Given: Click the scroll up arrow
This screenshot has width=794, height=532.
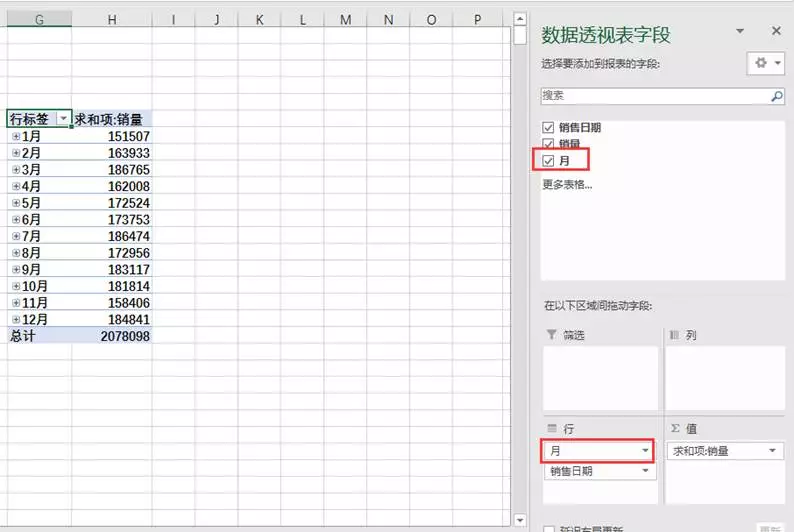Looking at the screenshot, I should click(520, 19).
